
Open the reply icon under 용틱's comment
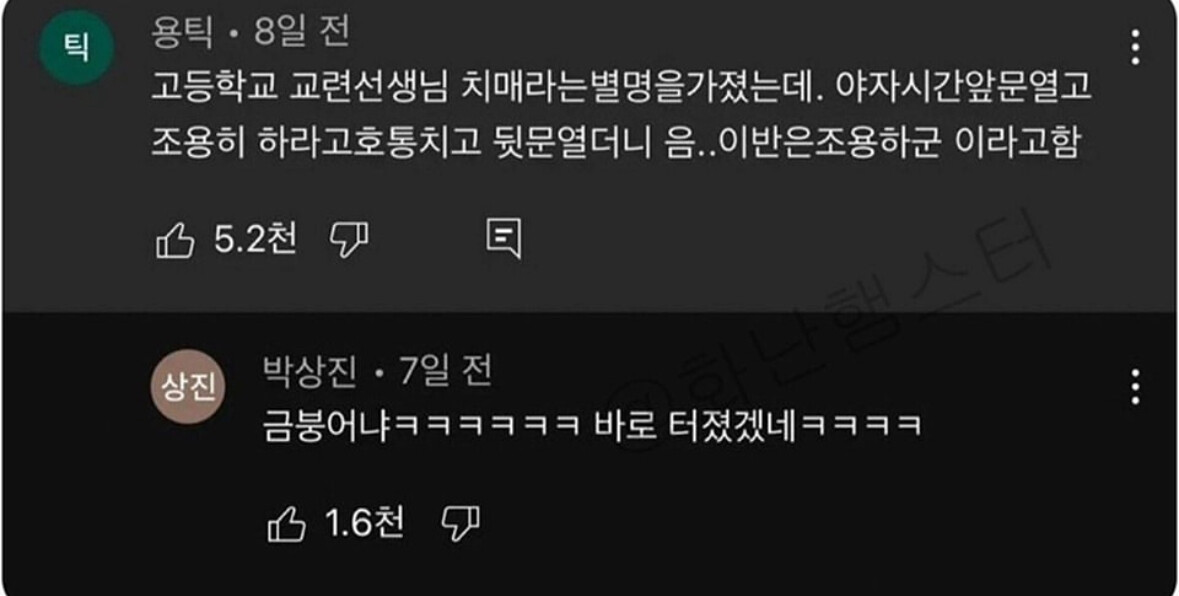(504, 240)
